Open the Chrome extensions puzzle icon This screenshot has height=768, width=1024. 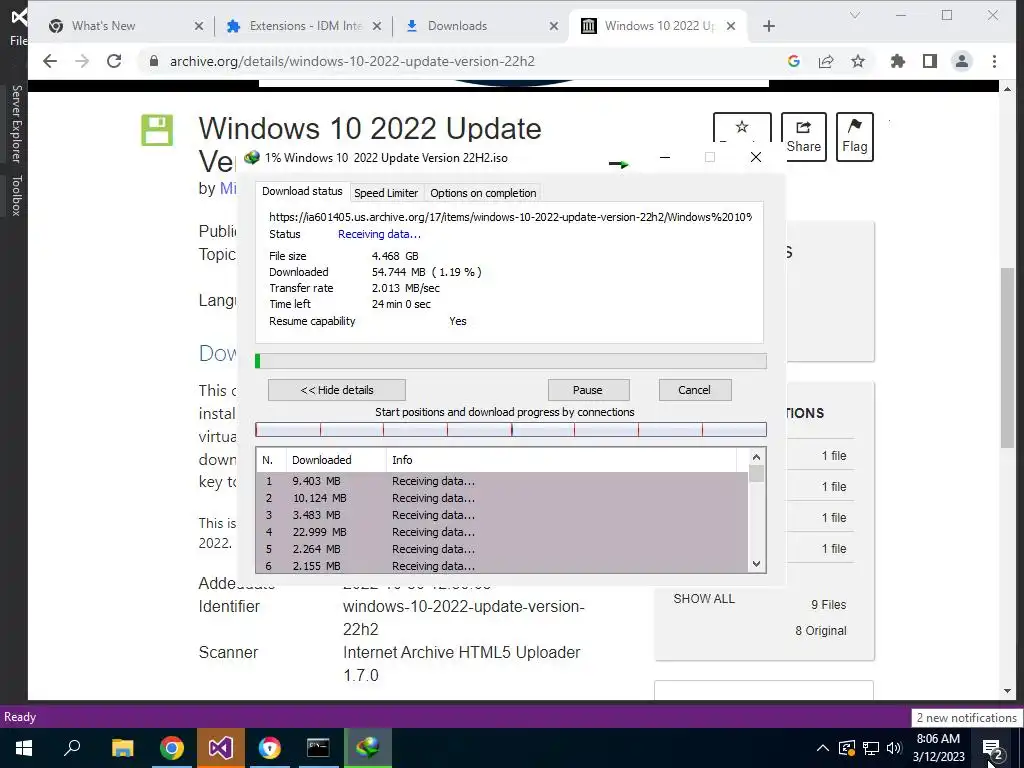click(x=898, y=61)
